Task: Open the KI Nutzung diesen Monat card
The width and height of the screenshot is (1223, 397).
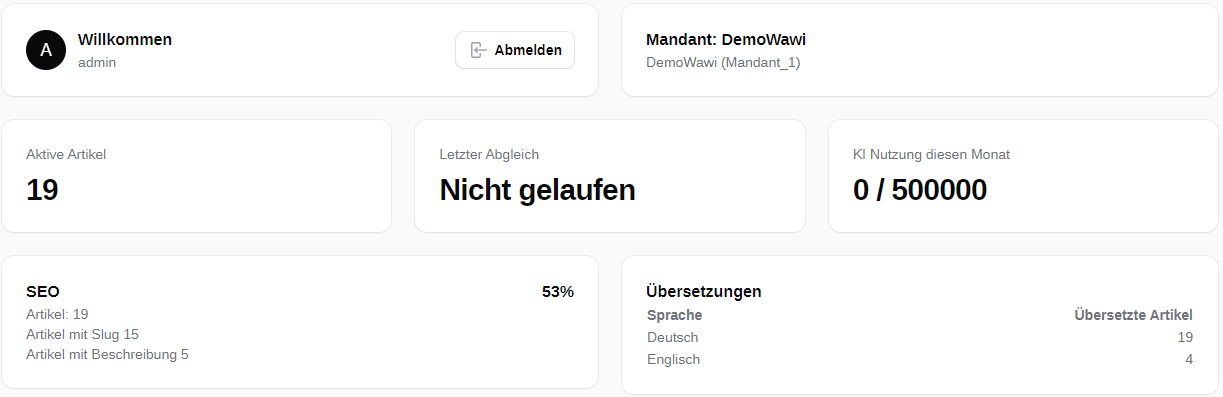Action: point(1024,176)
